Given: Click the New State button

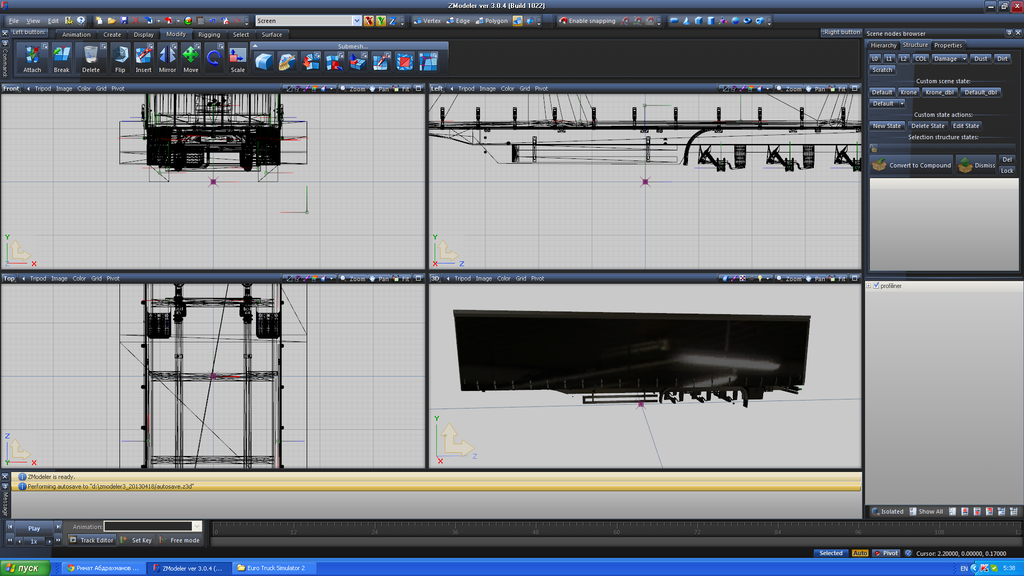Looking at the screenshot, I should pyautogui.click(x=886, y=126).
